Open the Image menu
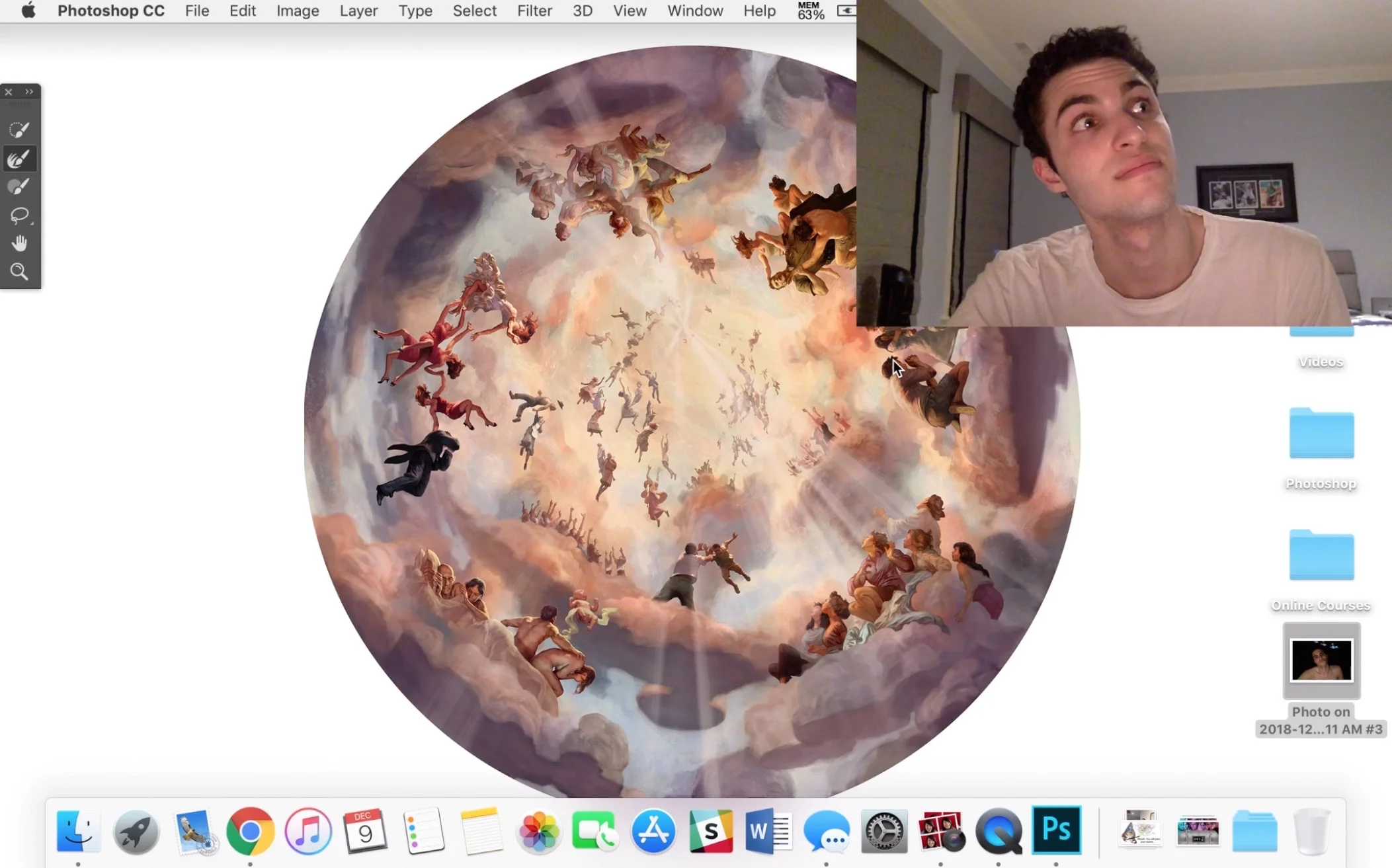The height and width of the screenshot is (868, 1392). (x=298, y=11)
